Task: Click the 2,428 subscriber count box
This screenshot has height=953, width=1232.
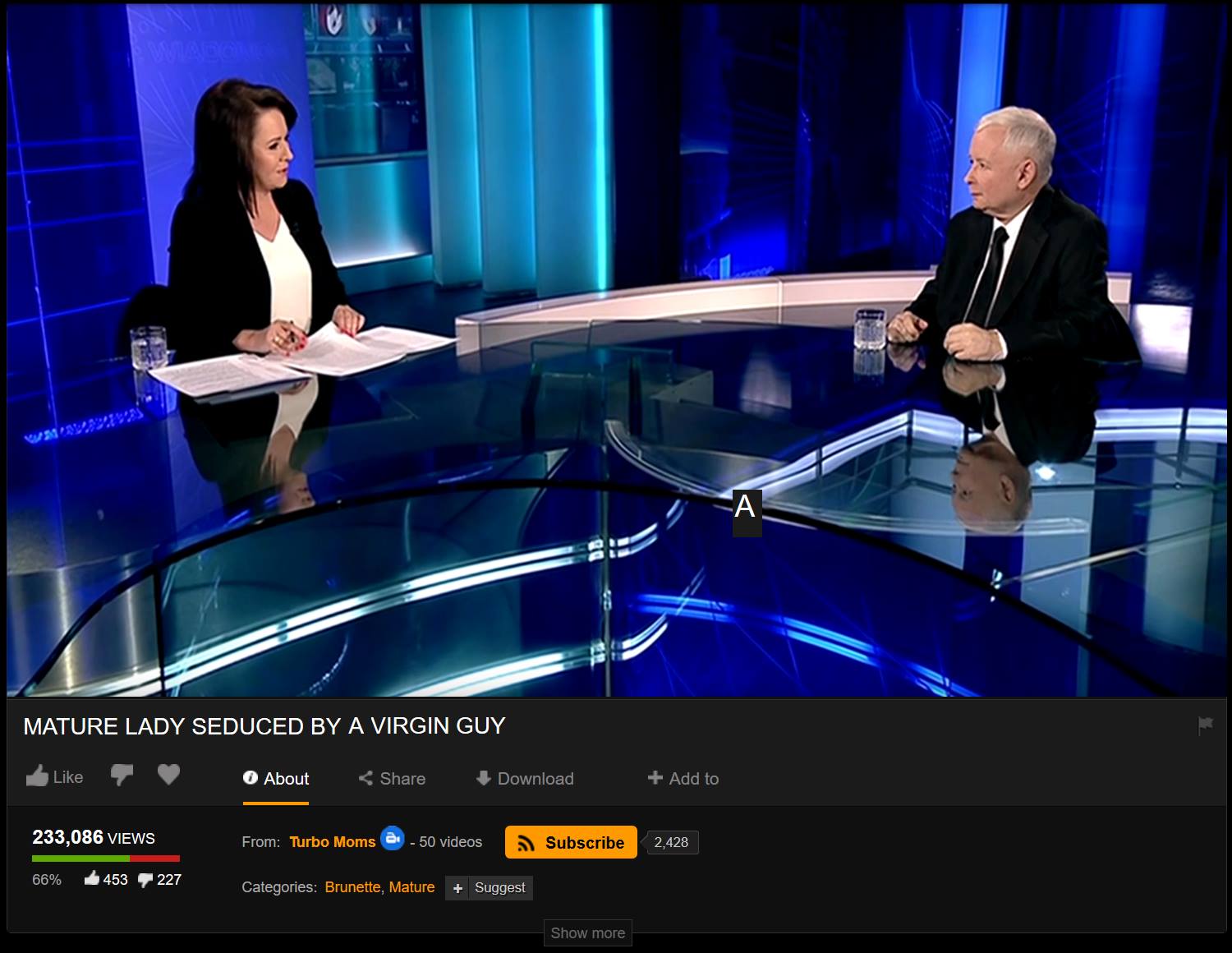Action: (671, 842)
